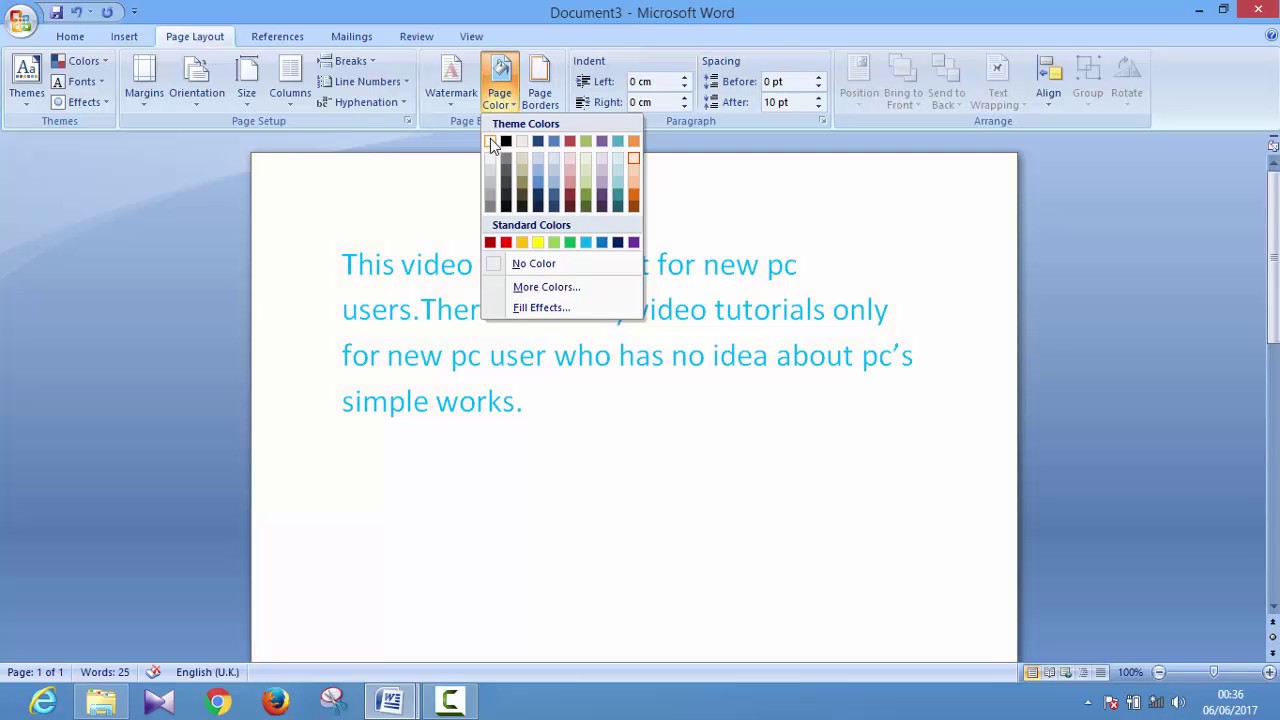
Task: Click the zoom slider handle
Action: (1214, 673)
